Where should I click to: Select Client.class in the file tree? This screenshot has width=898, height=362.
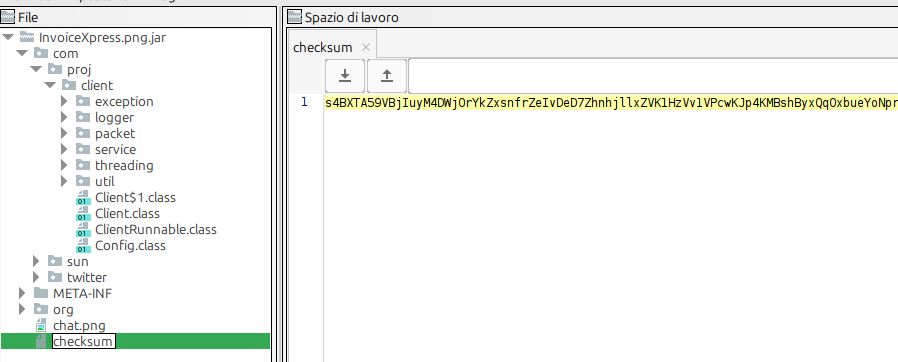point(127,214)
